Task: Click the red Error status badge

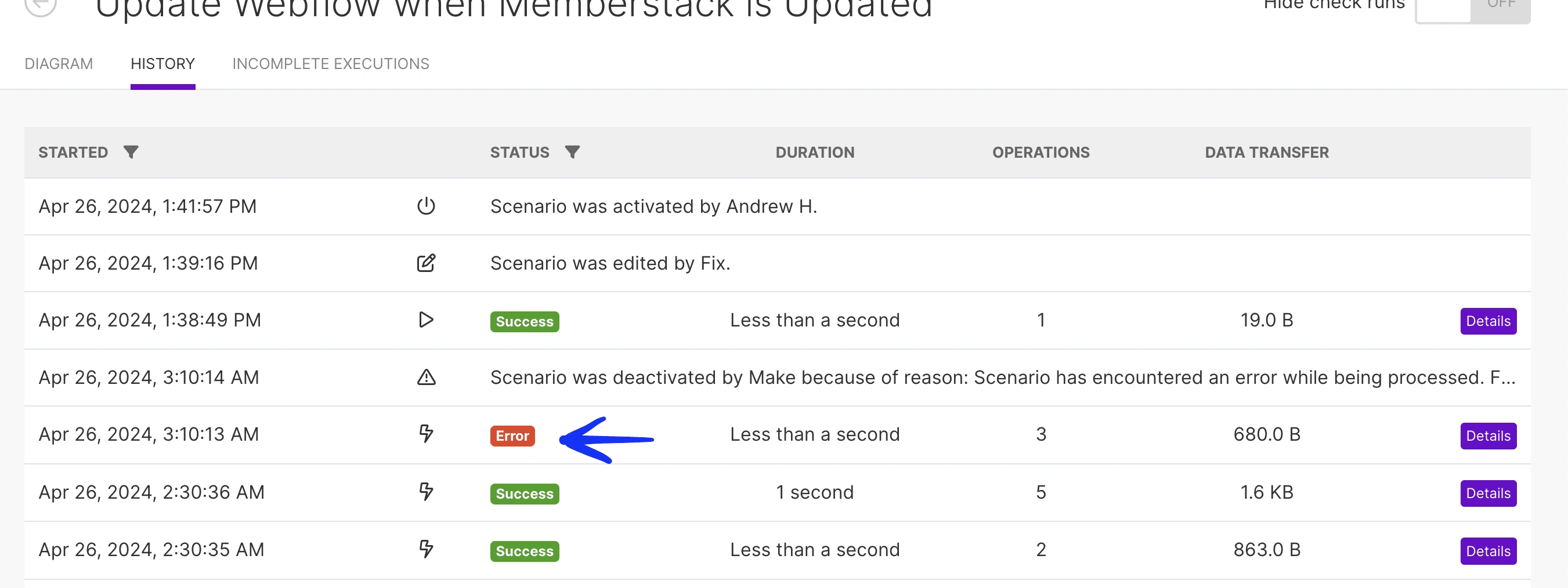Action: [x=512, y=435]
